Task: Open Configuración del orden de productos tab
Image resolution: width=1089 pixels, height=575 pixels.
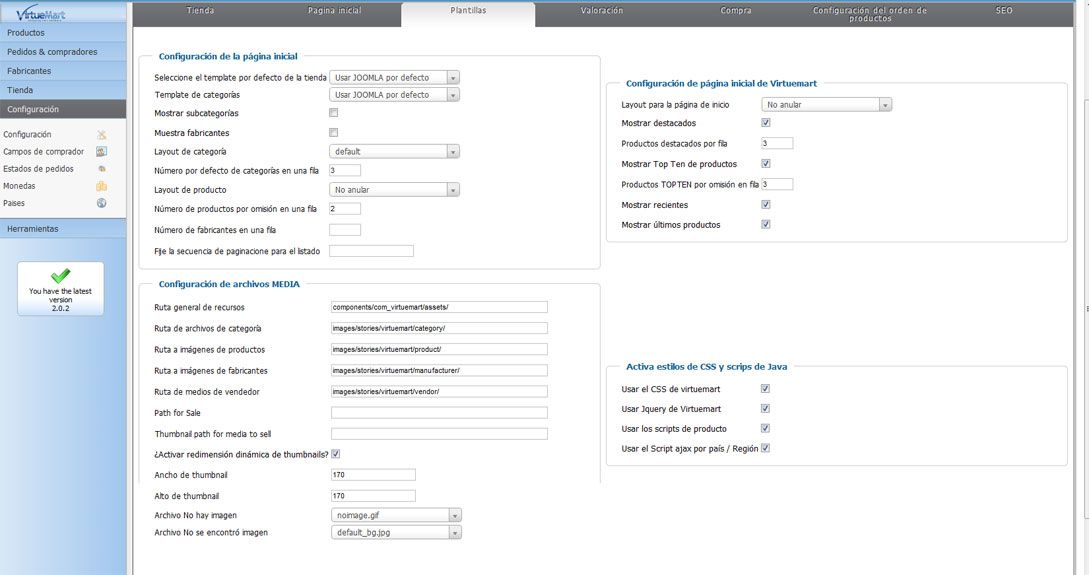Action: click(870, 15)
